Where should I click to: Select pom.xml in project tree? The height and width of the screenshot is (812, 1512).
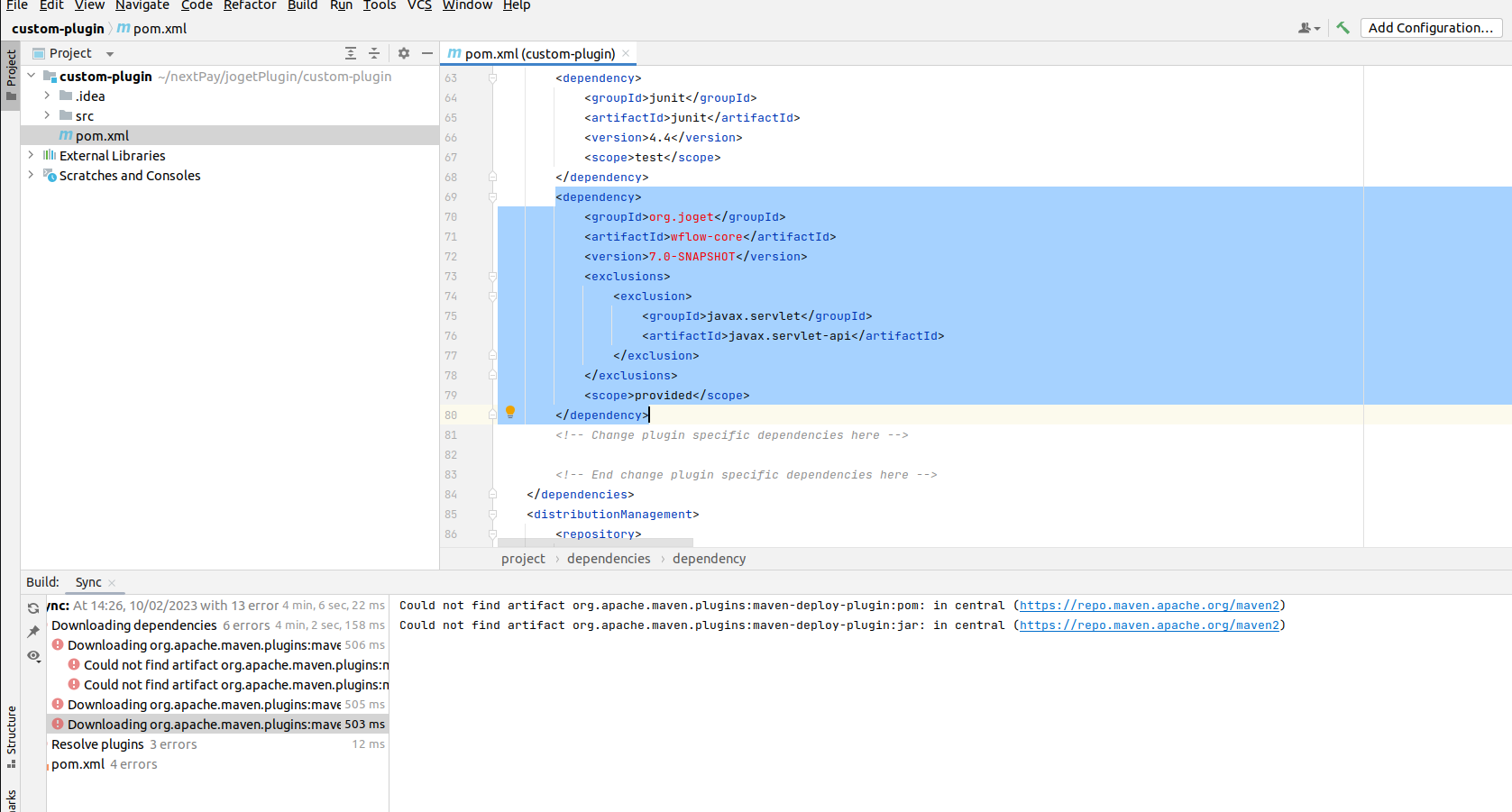pyautogui.click(x=230, y=136)
